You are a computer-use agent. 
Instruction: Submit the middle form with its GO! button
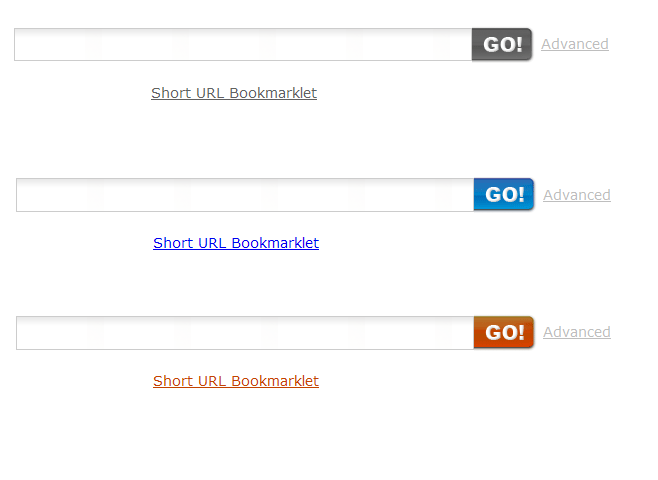coord(504,194)
